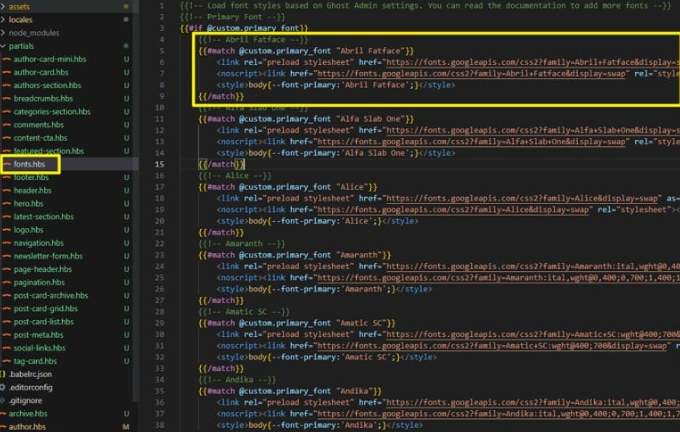Open authors-section.hbs file
Viewport: 680px width, 432px height.
coord(47,85)
